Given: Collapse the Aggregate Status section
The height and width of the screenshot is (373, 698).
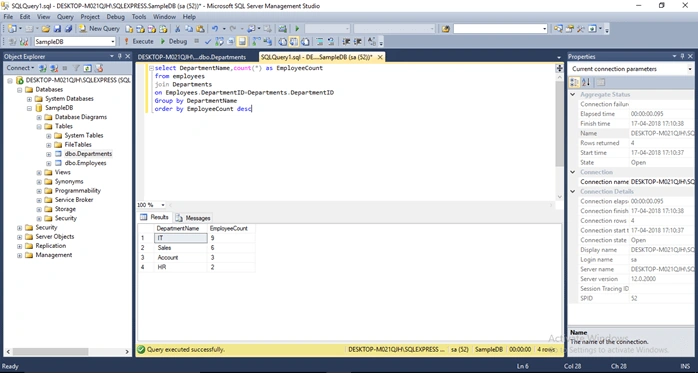Looking at the screenshot, I should [x=573, y=94].
